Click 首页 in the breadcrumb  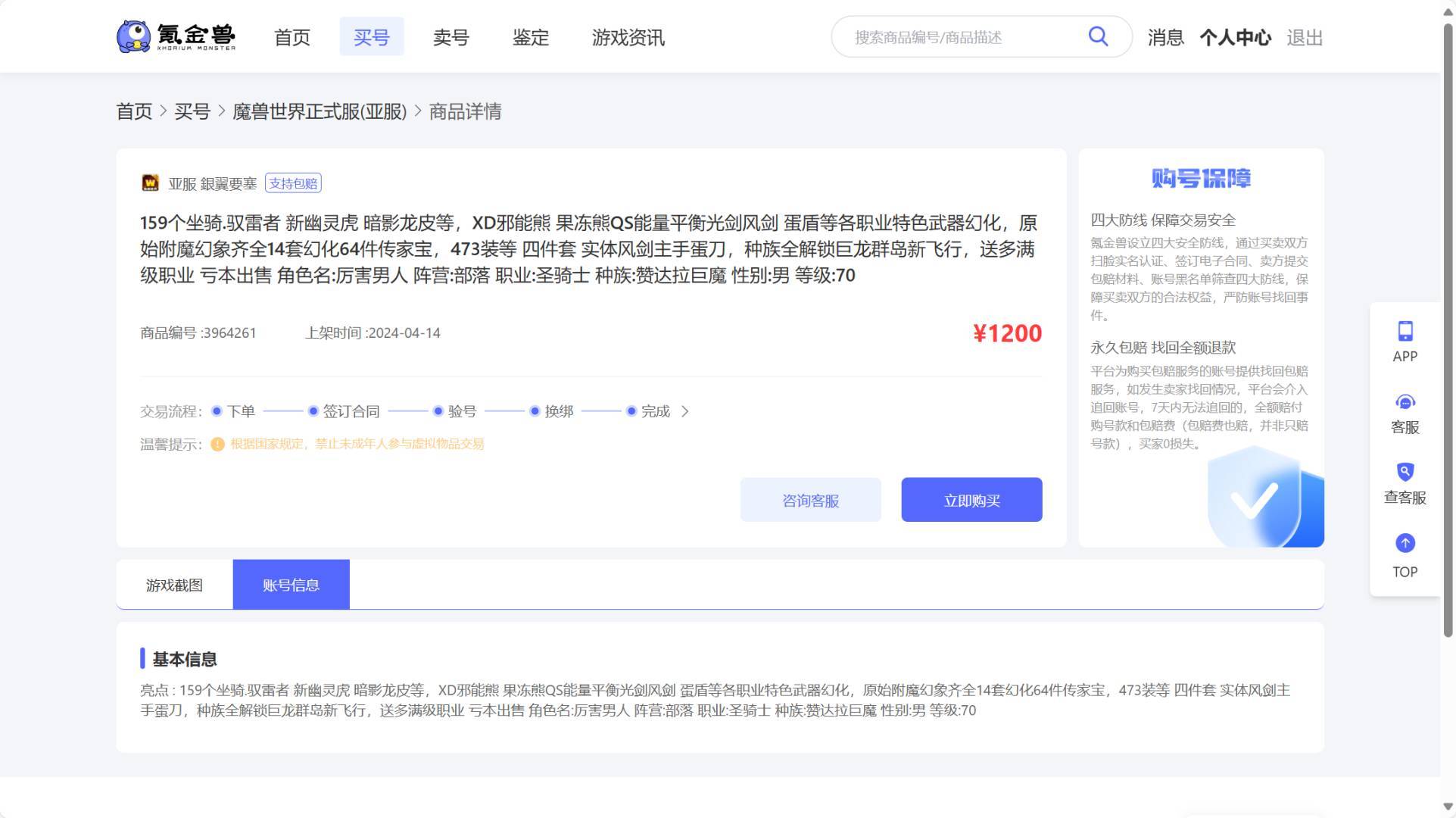[134, 111]
